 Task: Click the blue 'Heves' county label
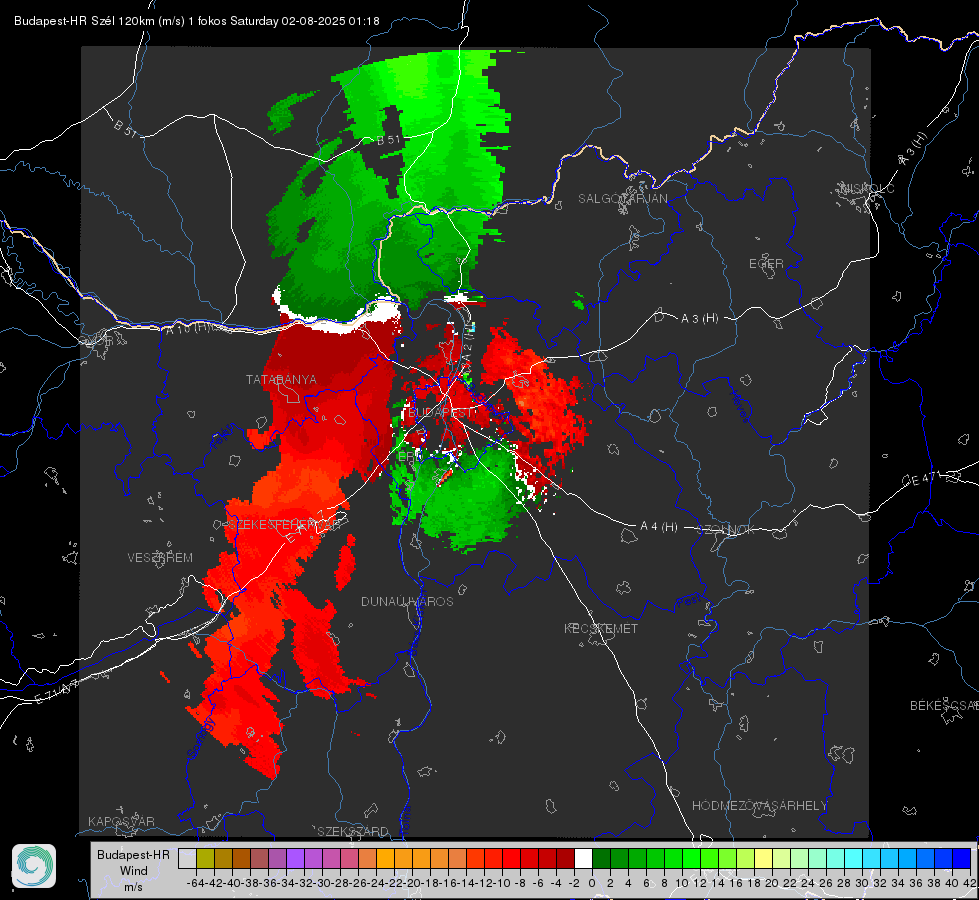point(740,406)
